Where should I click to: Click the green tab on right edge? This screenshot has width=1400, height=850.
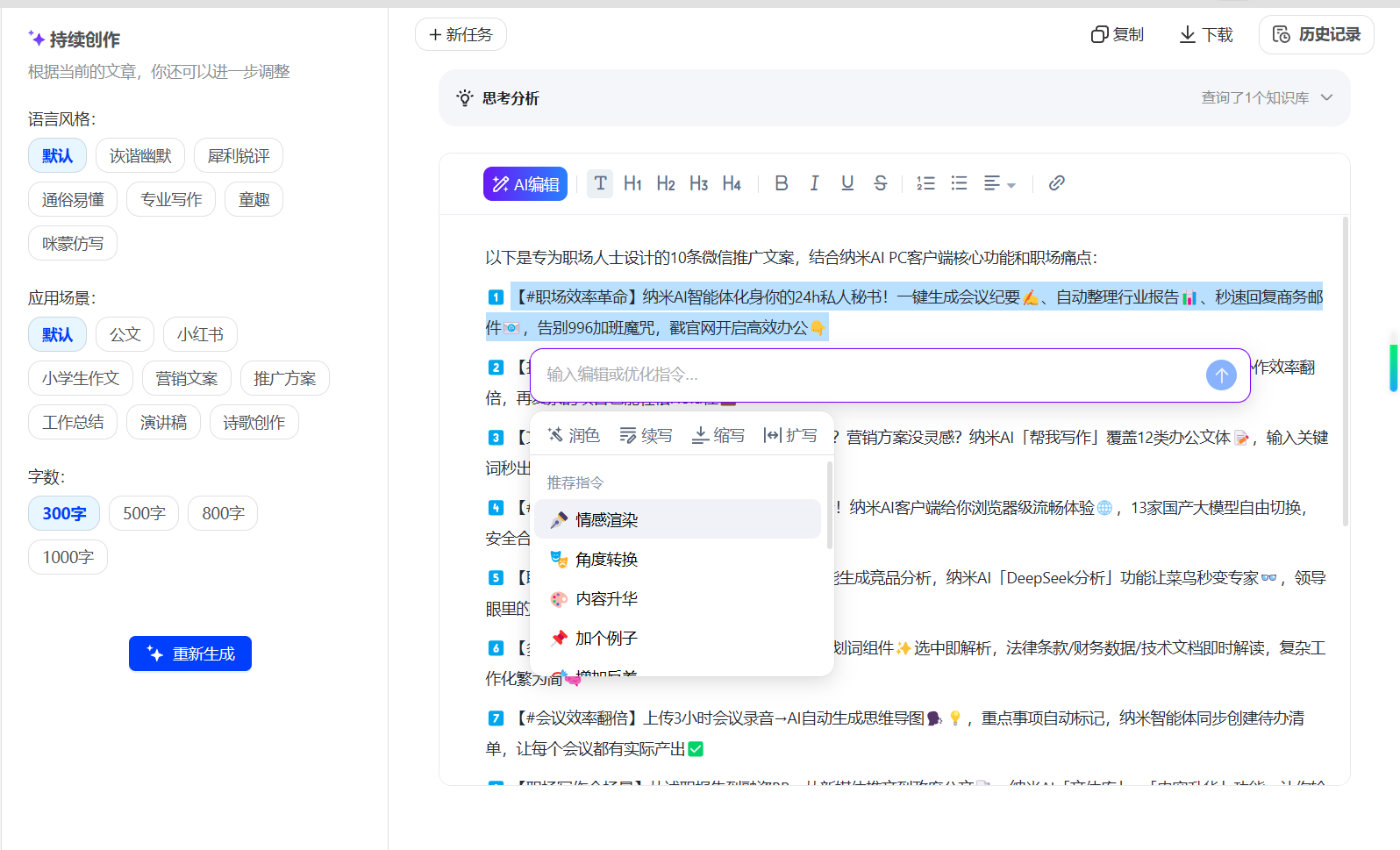(1394, 368)
